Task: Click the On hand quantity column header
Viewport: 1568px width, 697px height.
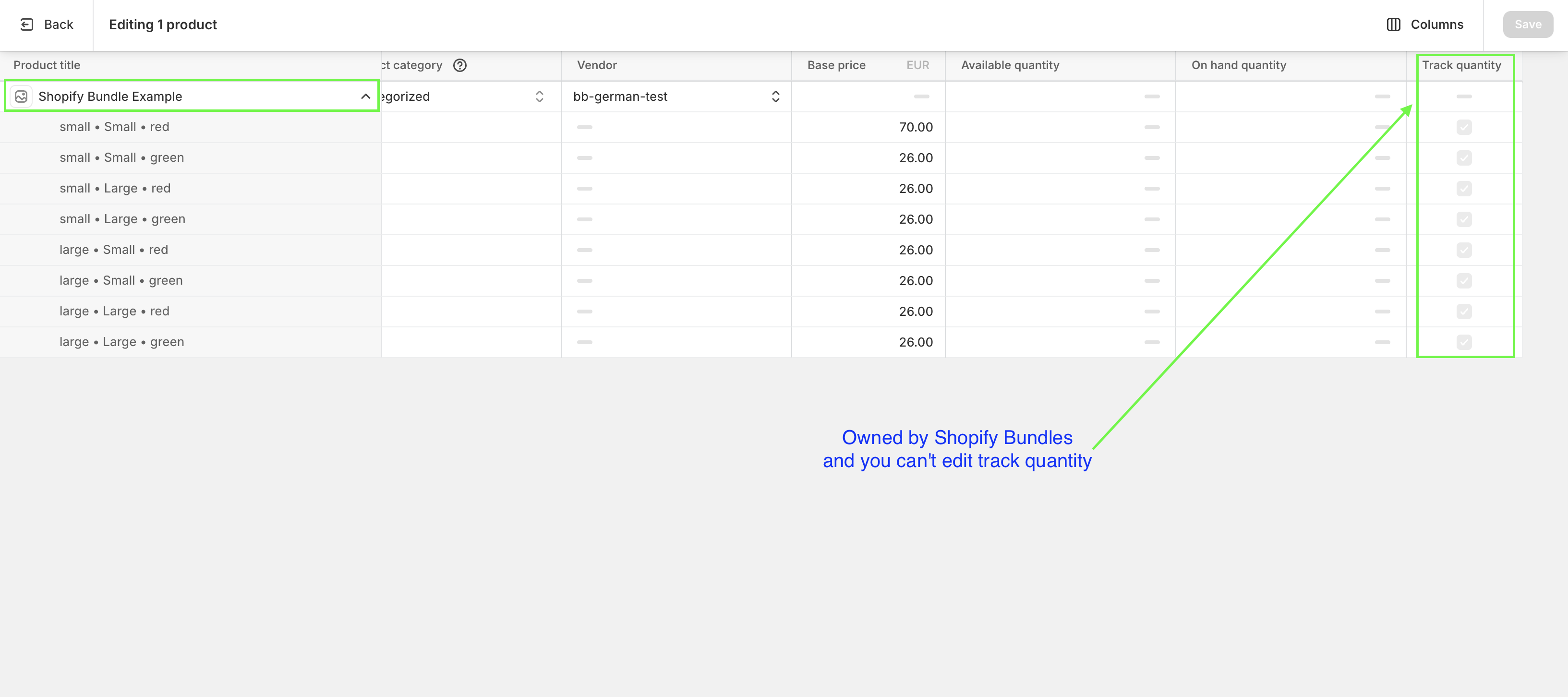Action: (x=1239, y=65)
